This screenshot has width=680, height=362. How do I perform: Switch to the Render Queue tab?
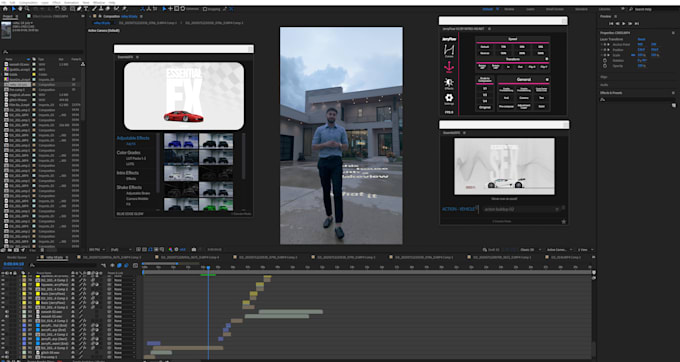(16, 258)
